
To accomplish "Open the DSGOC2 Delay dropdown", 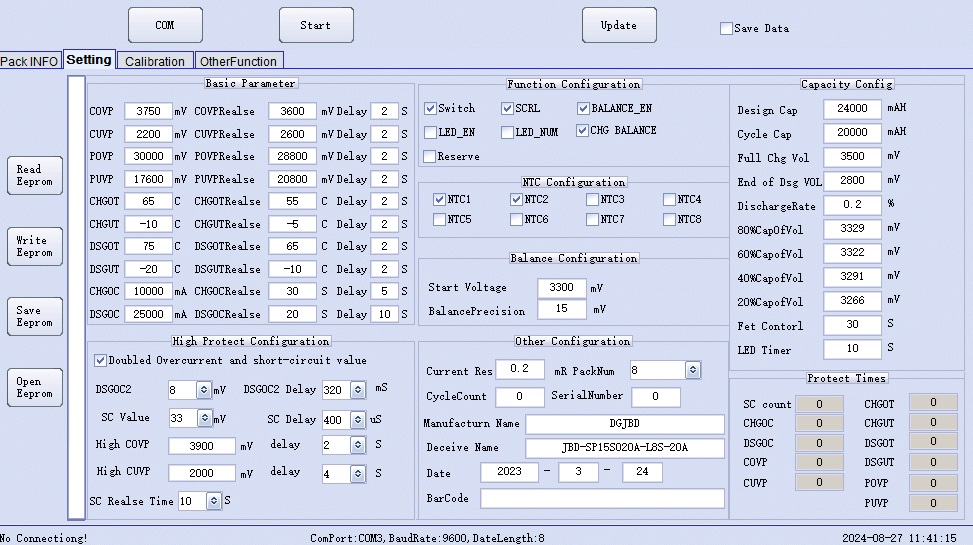I will (x=357, y=390).
